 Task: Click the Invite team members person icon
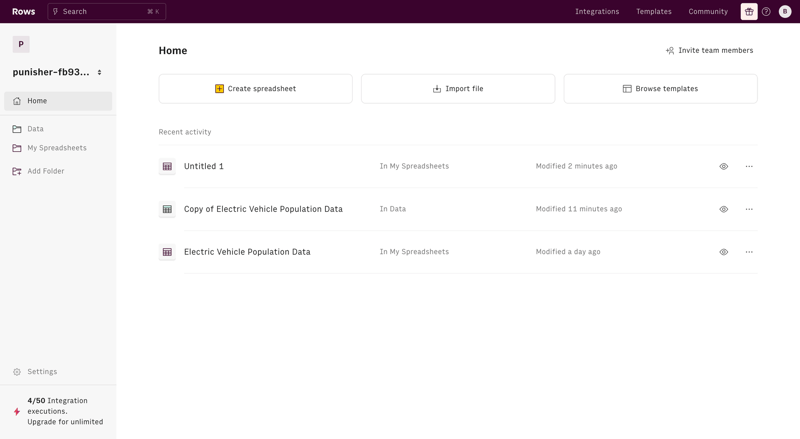coord(670,51)
